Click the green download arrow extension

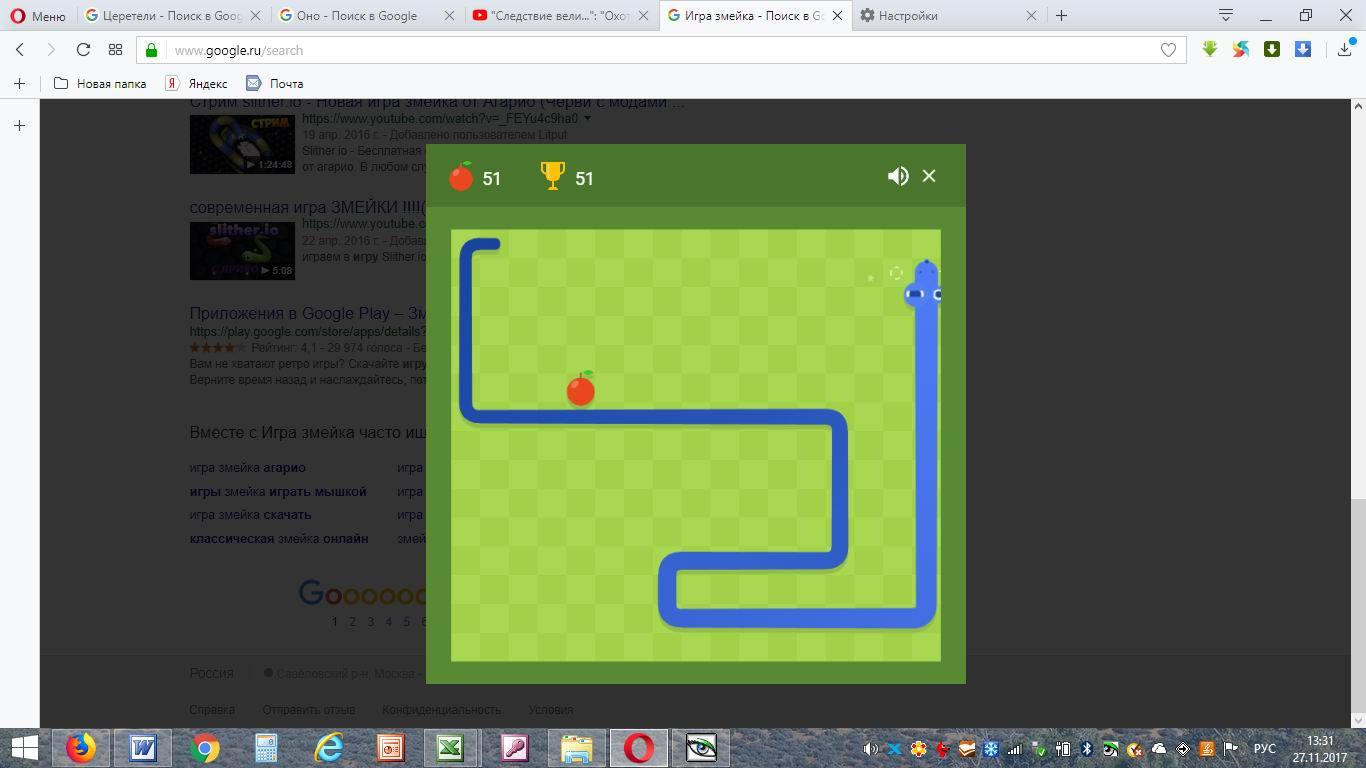click(1210, 49)
